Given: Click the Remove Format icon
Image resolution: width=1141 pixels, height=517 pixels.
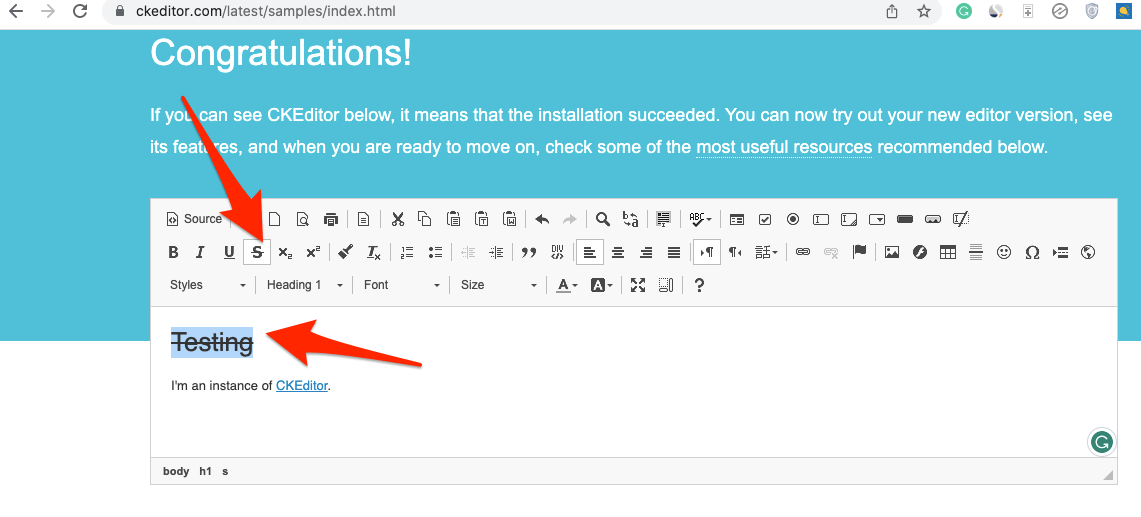Looking at the screenshot, I should pyautogui.click(x=373, y=253).
